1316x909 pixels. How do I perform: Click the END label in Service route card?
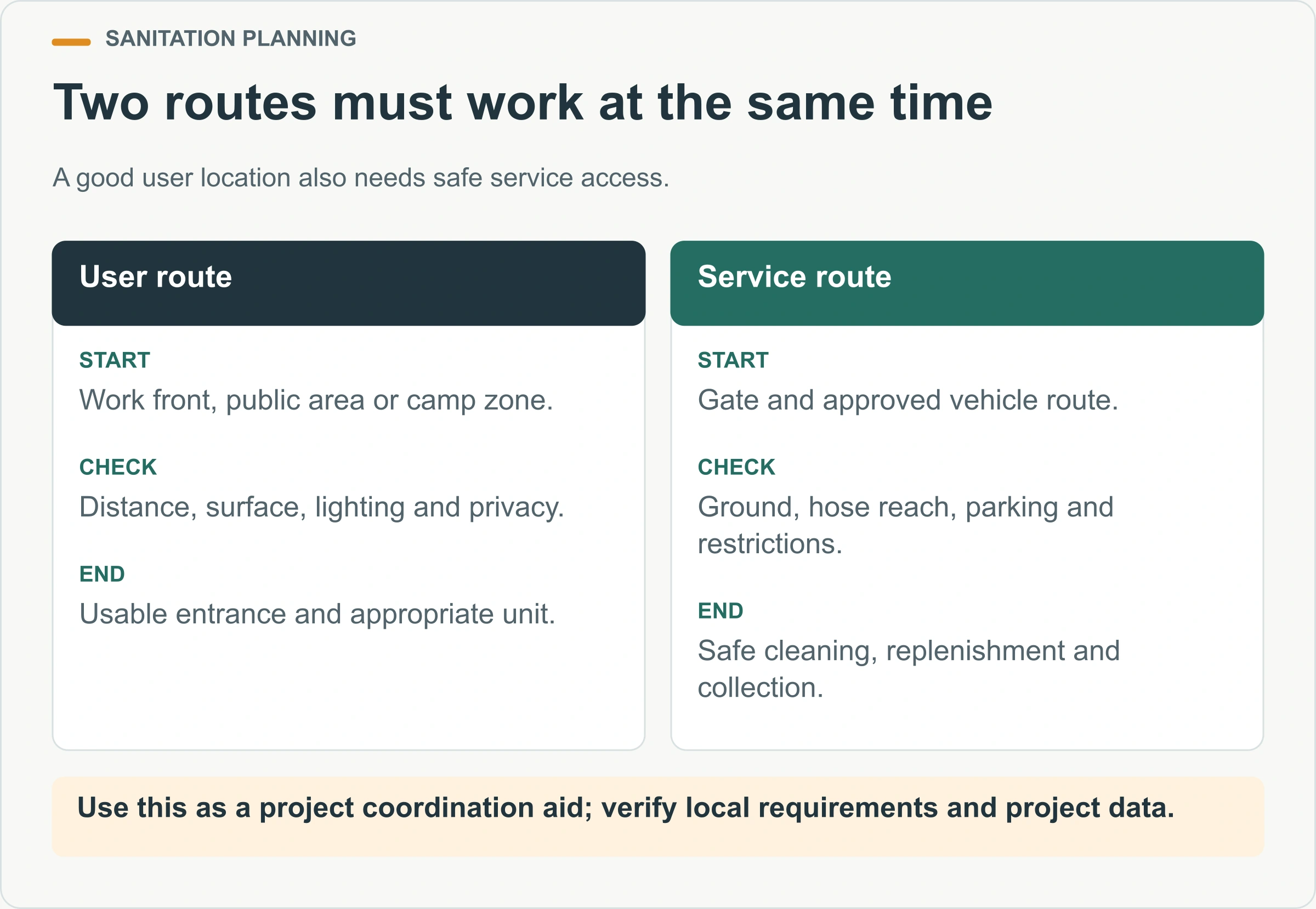point(721,611)
